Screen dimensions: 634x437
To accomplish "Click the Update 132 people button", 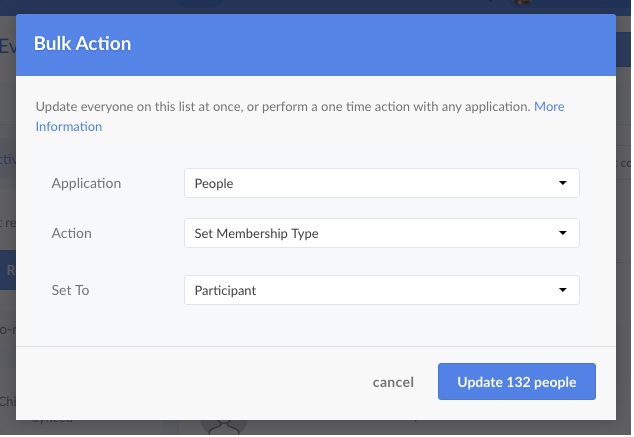I will tap(517, 382).
